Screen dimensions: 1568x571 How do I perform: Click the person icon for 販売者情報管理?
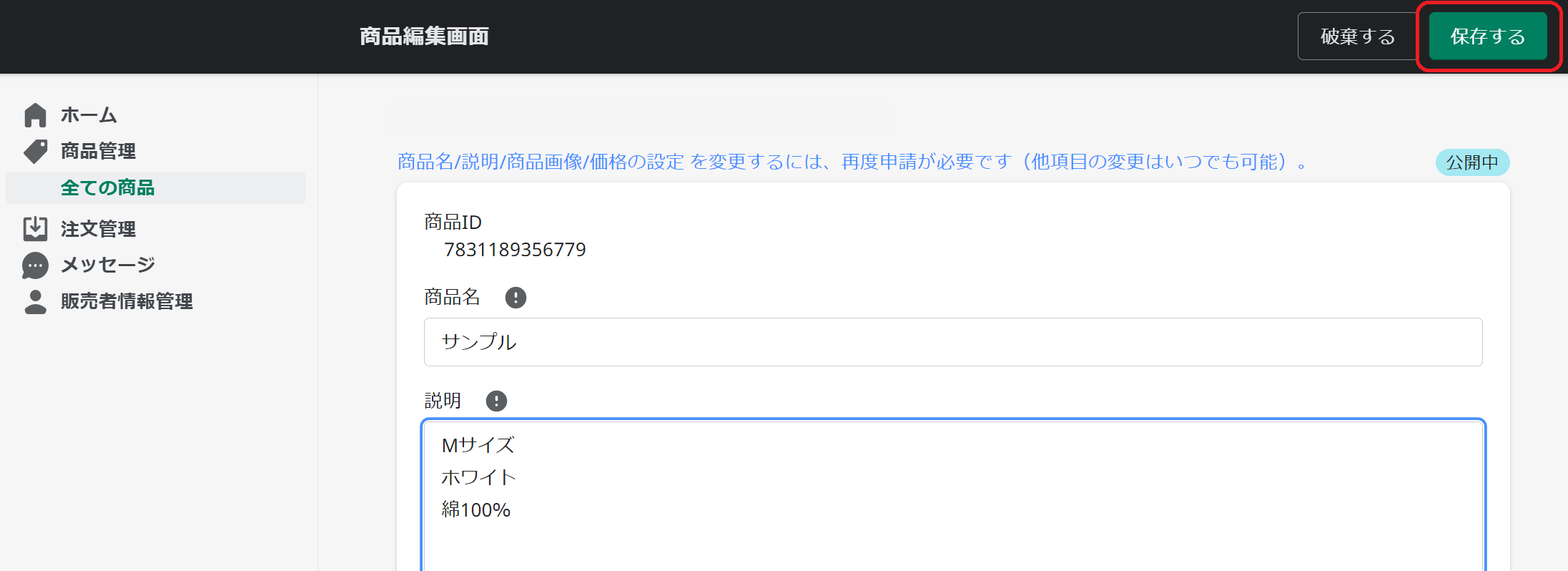[35, 301]
